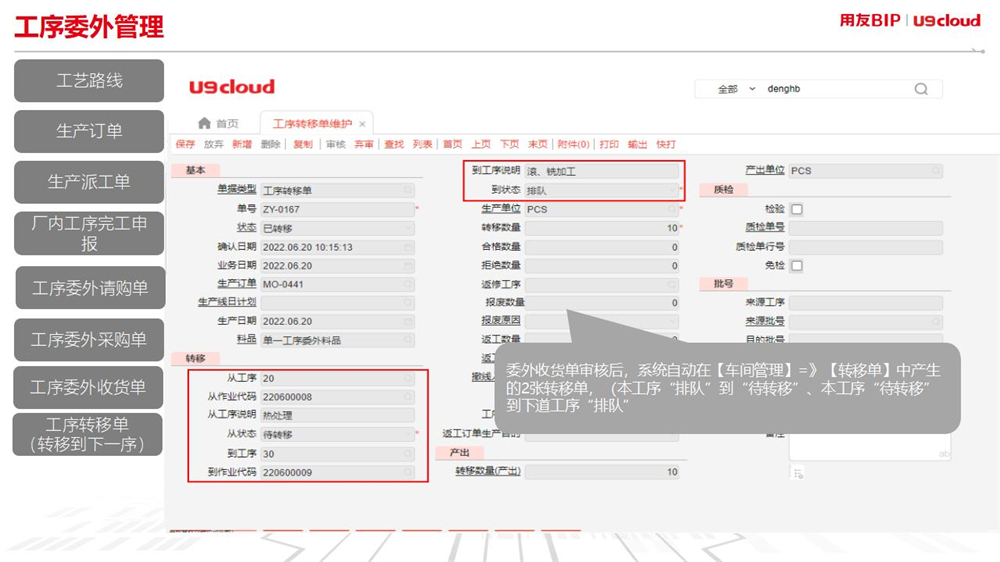The image size is (1000, 562).
Task: Open lookup for 来源批号 field
Action: [936, 322]
